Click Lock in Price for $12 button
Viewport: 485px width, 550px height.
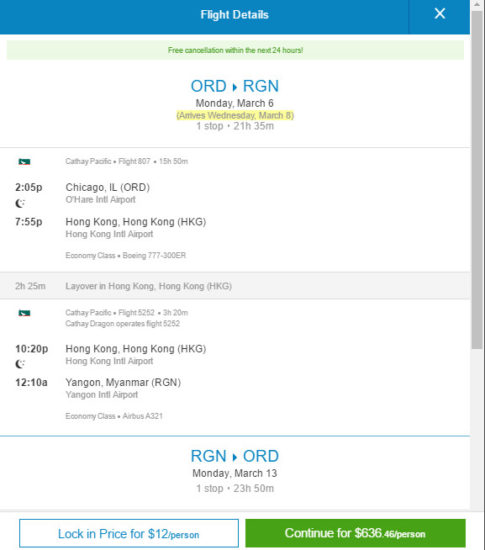coord(129,534)
